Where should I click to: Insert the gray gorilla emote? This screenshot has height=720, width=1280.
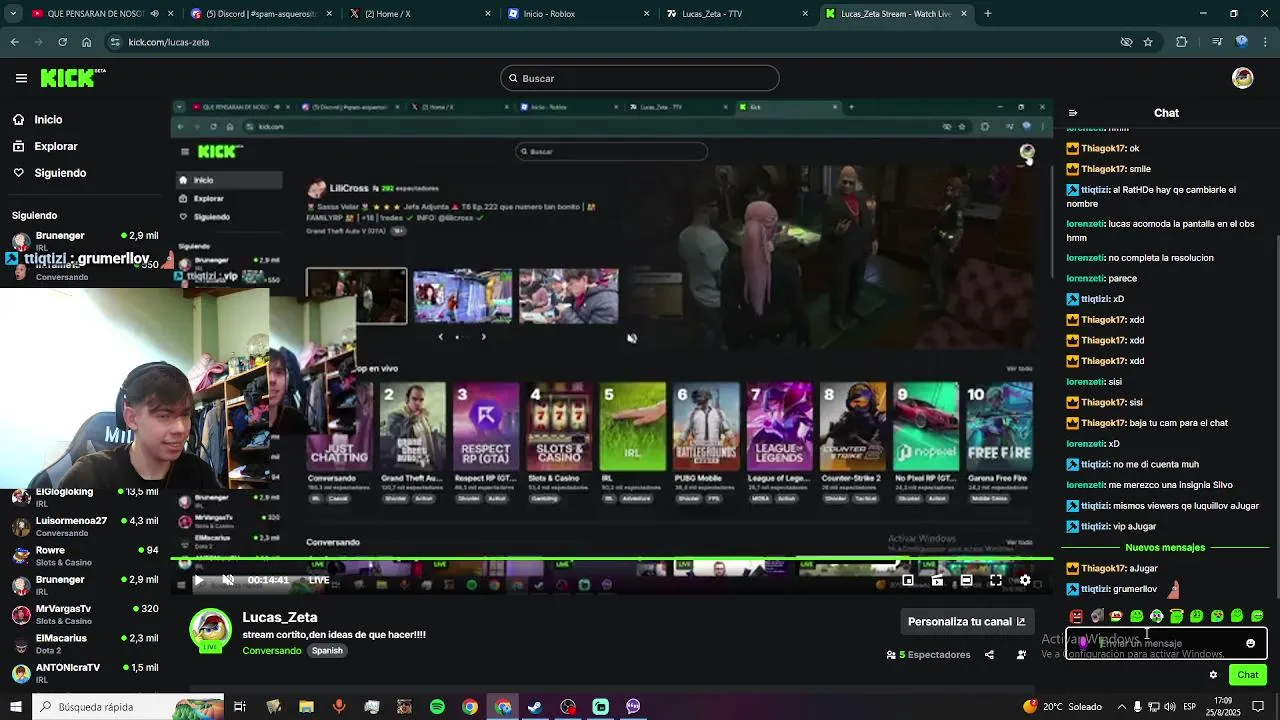tap(1096, 616)
